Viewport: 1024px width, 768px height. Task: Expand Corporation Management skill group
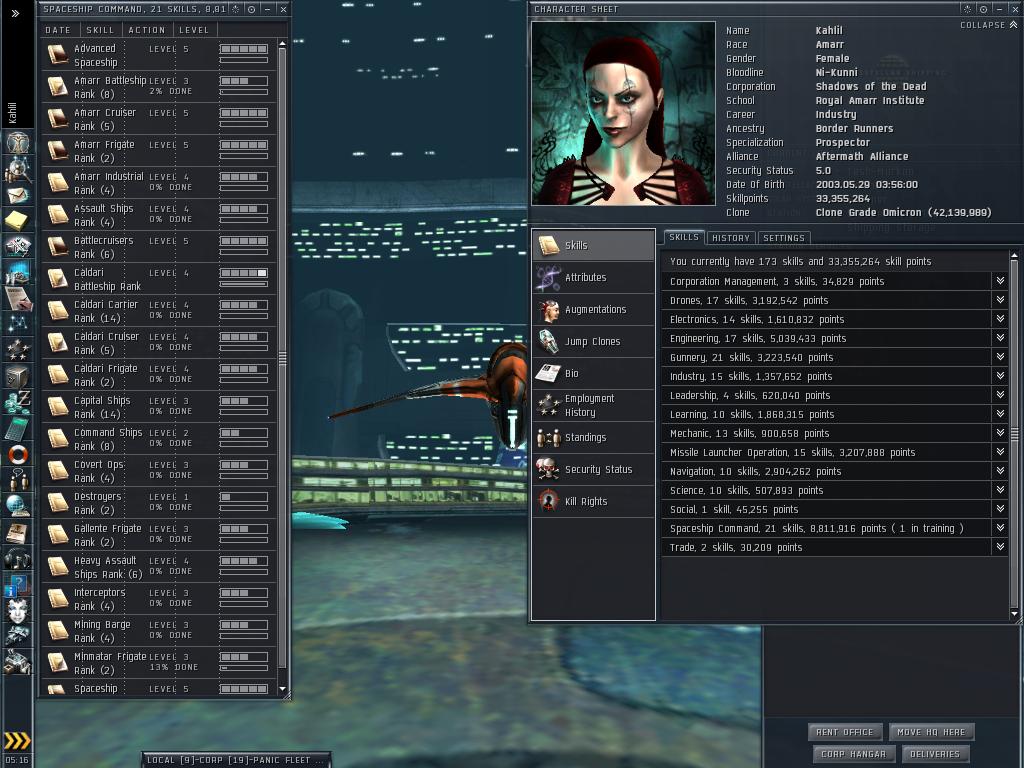coord(1000,281)
